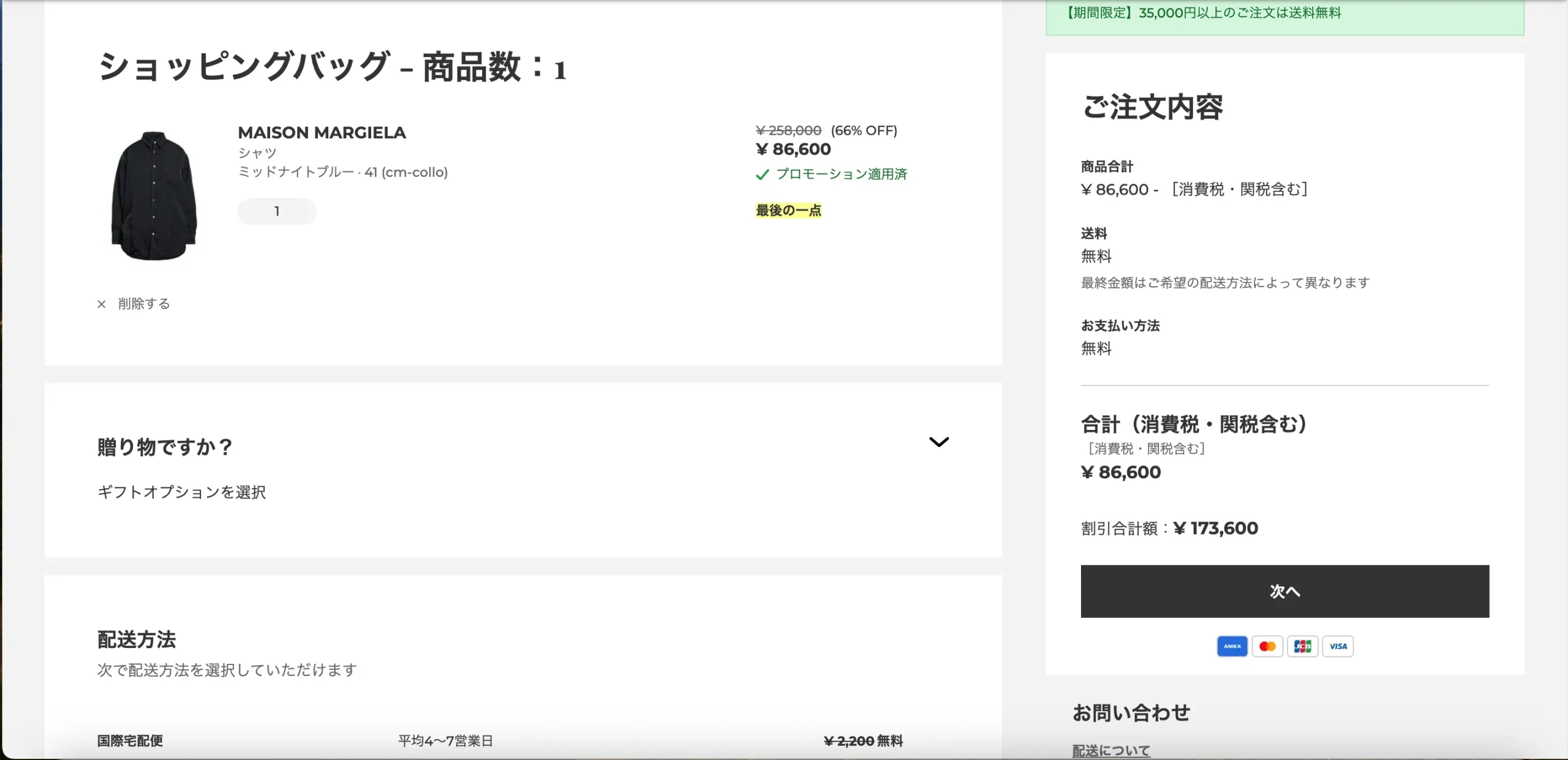Screen dimensions: 1568x760
Task: Click the (66% OFF) discount label
Action: pyautogui.click(x=864, y=130)
